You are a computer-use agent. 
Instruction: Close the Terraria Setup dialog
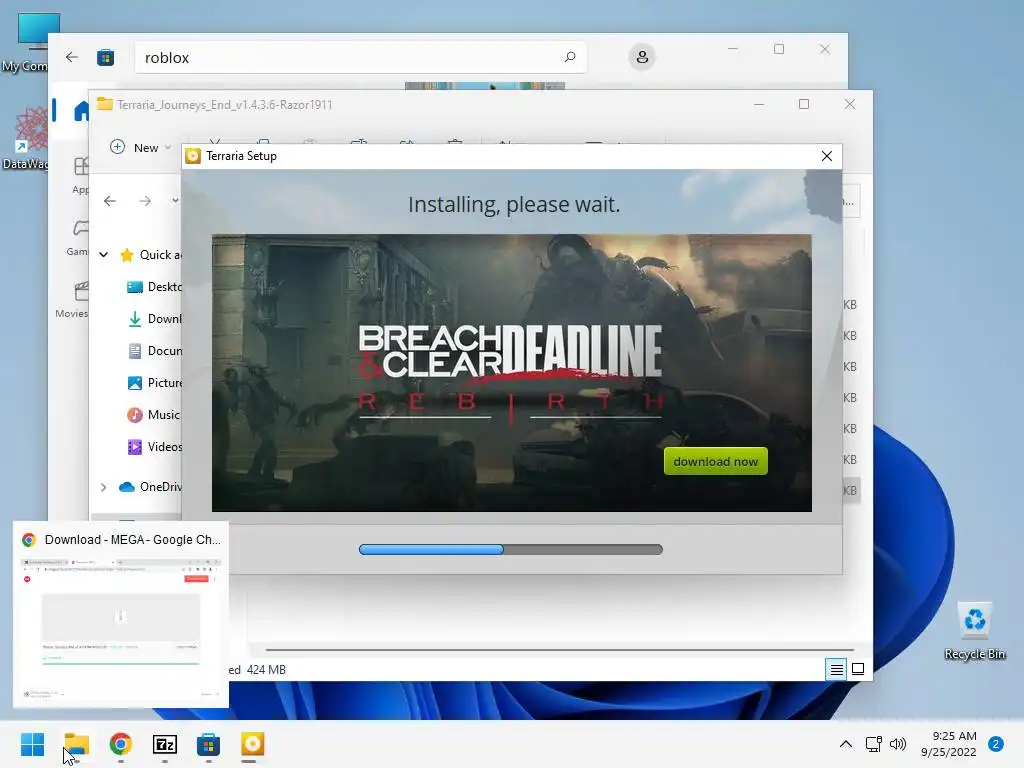(827, 156)
